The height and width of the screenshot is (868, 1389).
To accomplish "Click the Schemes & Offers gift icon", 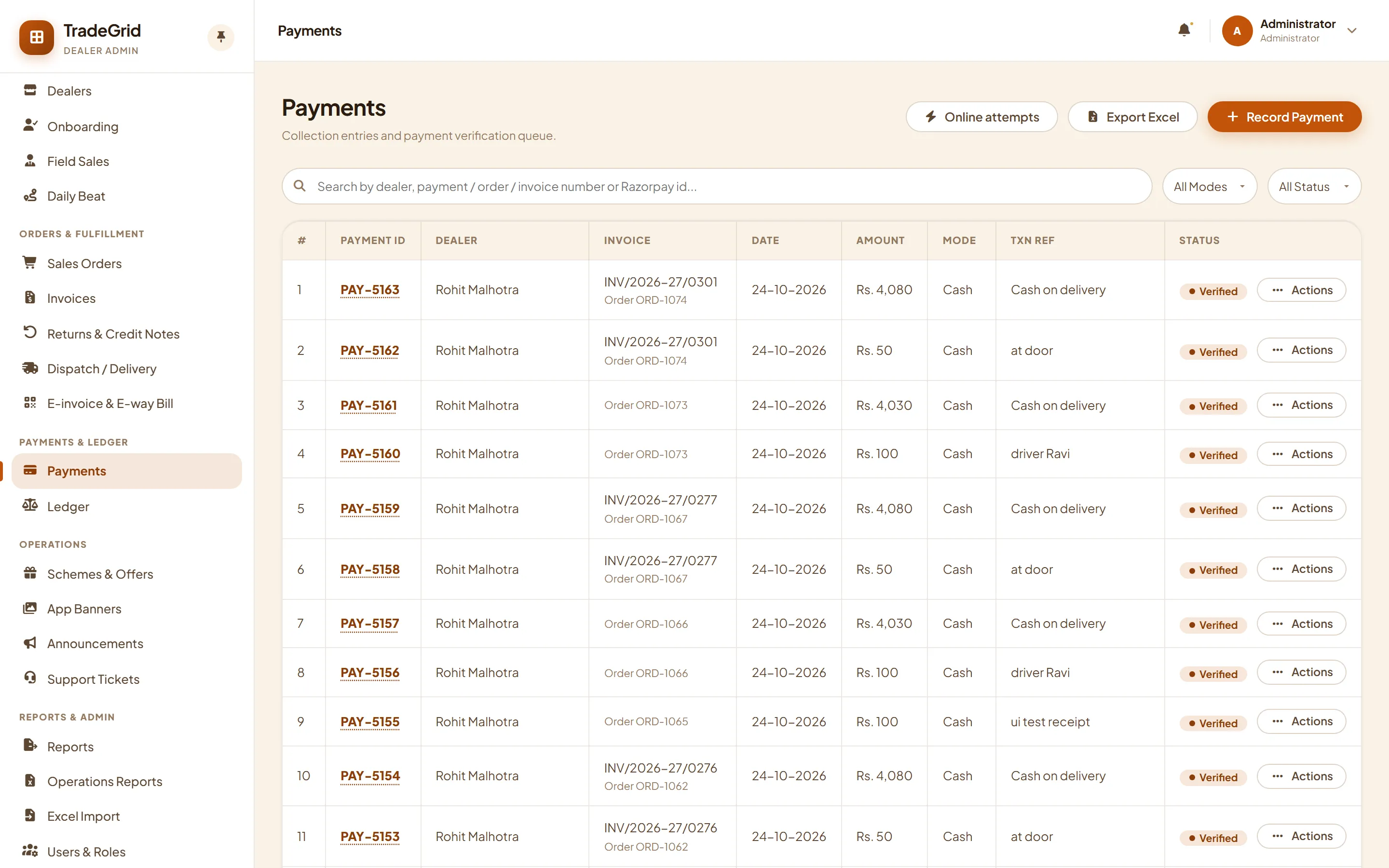I will (30, 573).
